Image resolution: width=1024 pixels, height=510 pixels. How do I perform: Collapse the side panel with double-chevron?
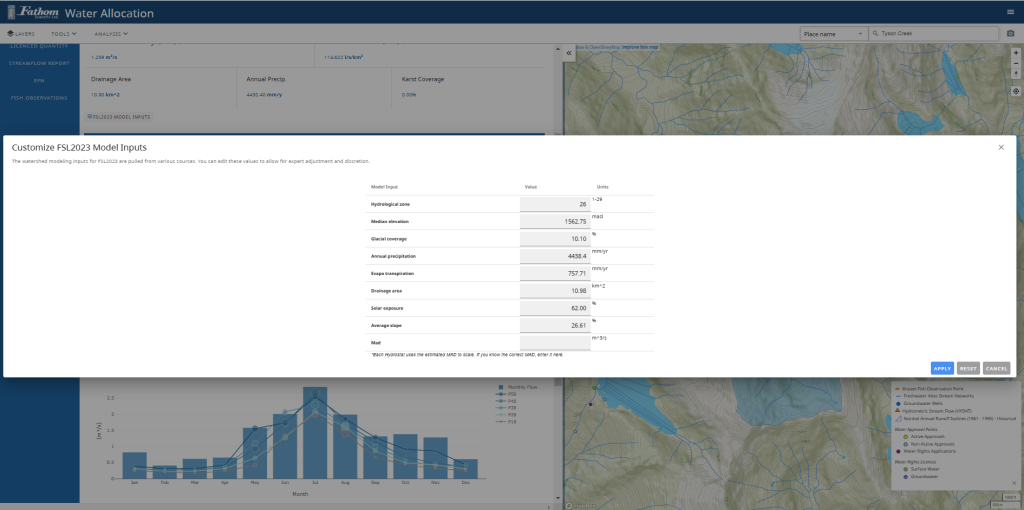[x=569, y=52]
